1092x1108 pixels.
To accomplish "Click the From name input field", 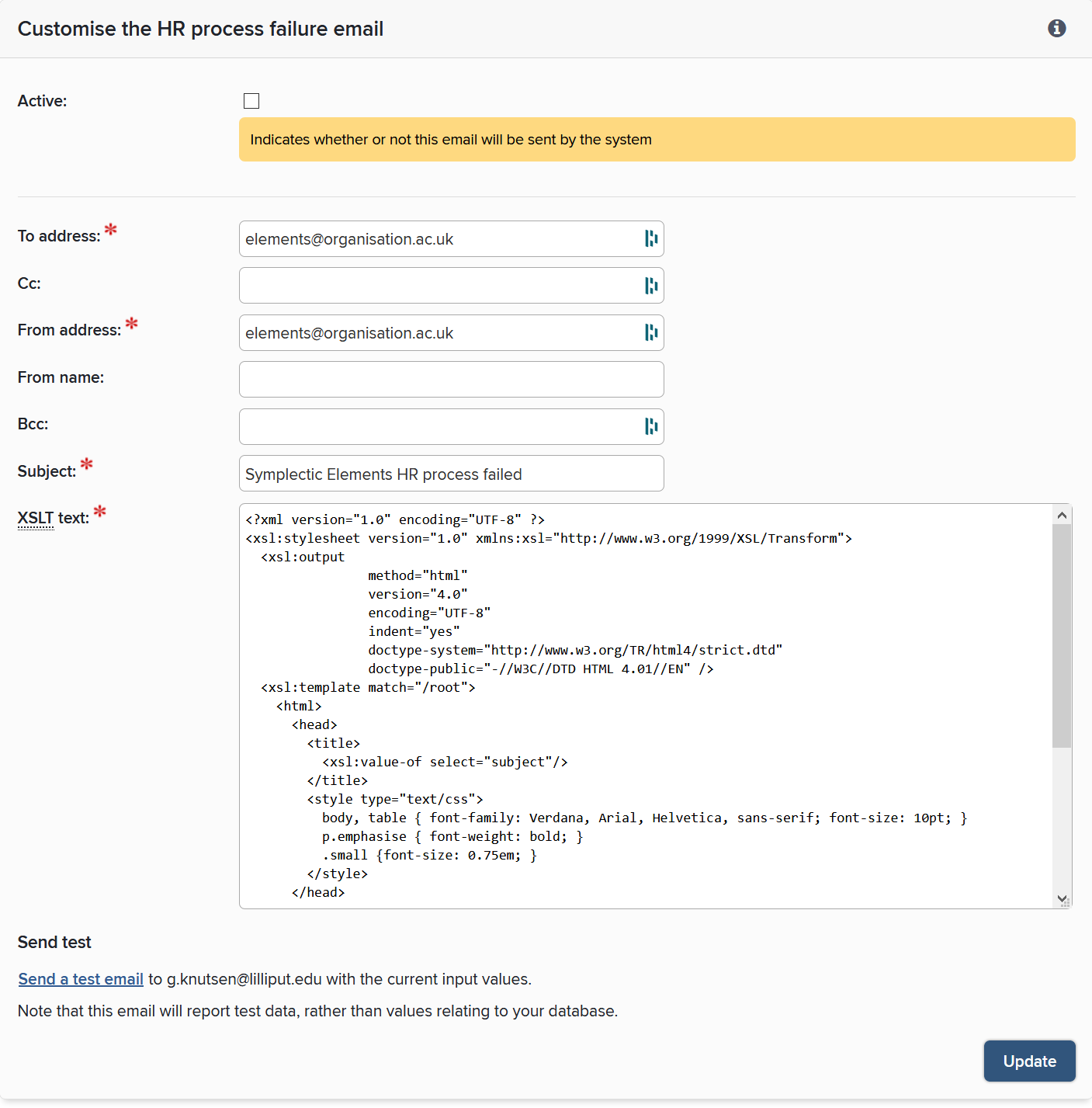I will point(451,380).
